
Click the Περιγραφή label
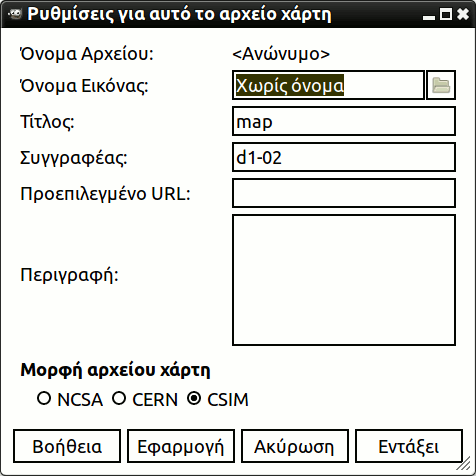69,275
